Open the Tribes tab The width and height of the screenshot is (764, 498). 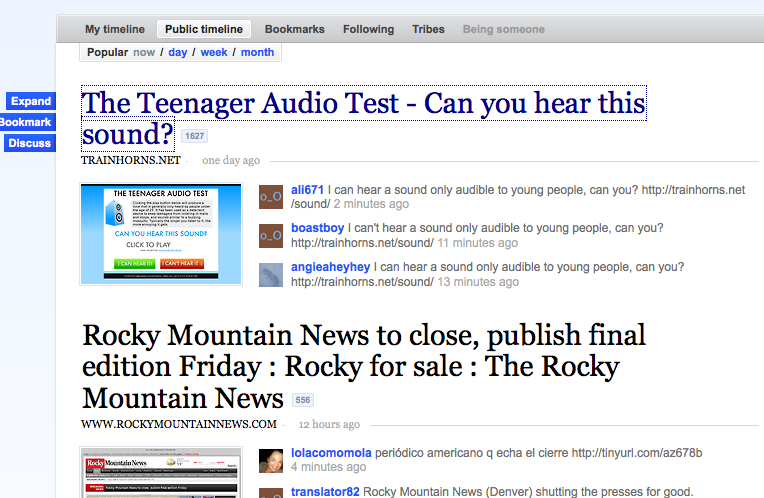click(428, 29)
